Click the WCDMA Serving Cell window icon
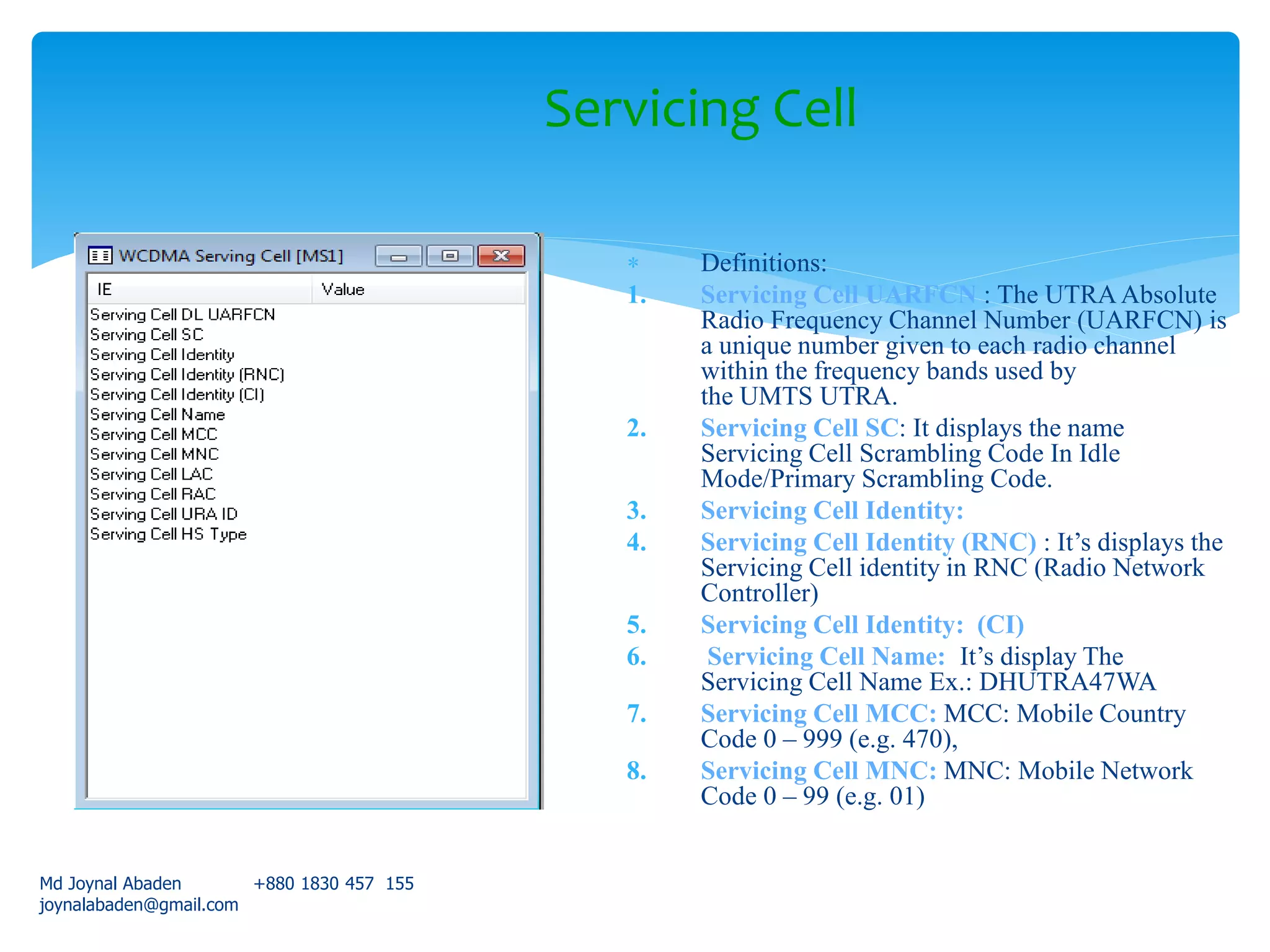Viewport: 1270px width, 952px height. [100, 255]
